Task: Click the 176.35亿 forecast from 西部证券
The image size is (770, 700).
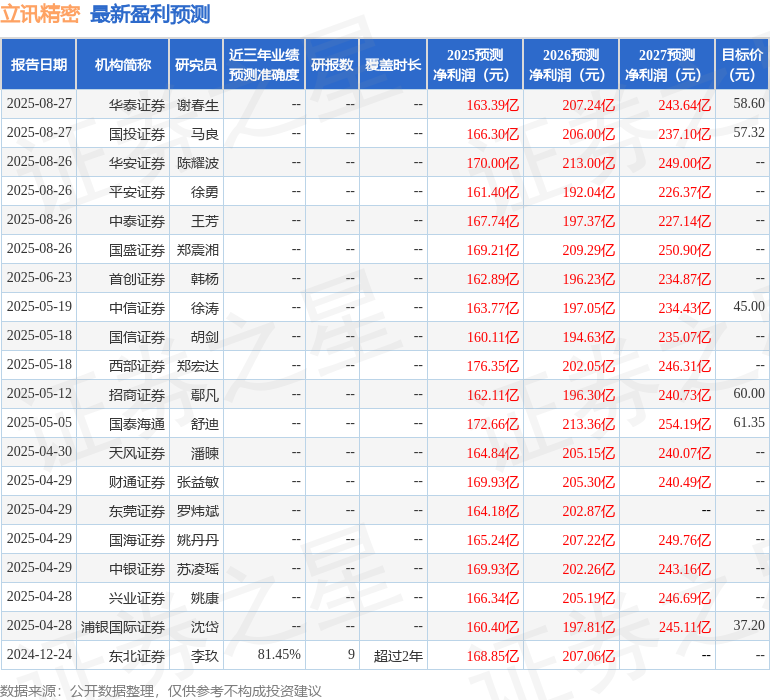Action: click(493, 366)
